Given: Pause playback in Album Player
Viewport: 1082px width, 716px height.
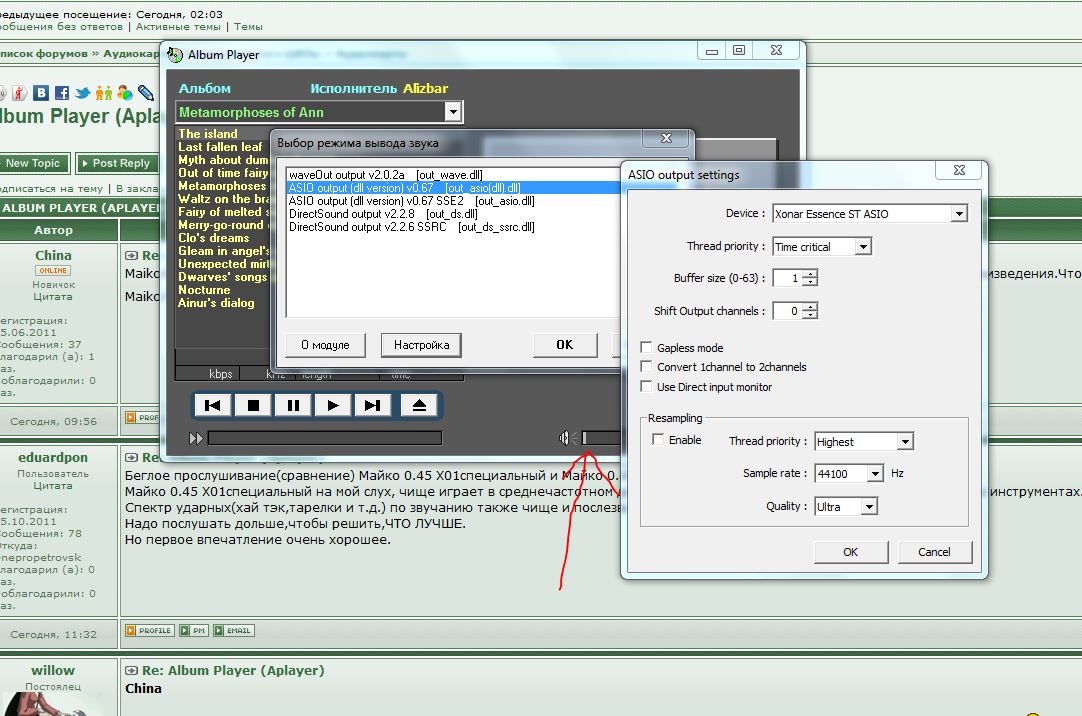Looking at the screenshot, I should pos(293,406).
